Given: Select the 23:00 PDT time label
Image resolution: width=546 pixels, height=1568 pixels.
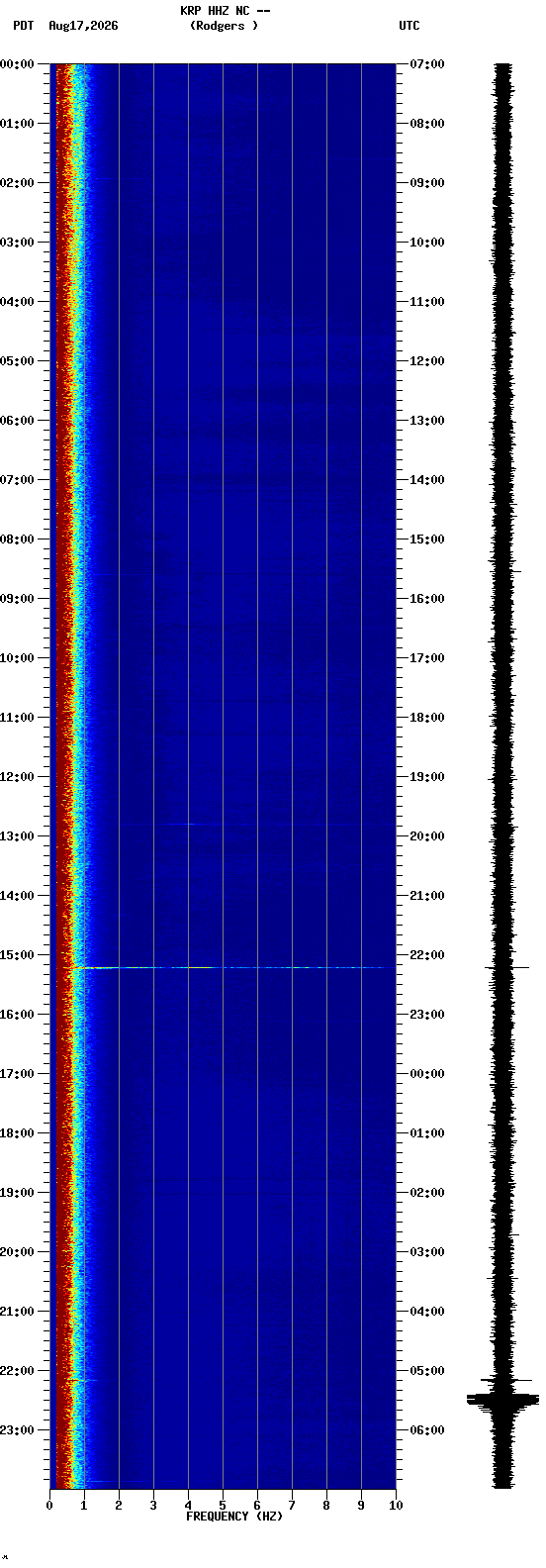Looking at the screenshot, I should (x=17, y=1430).
